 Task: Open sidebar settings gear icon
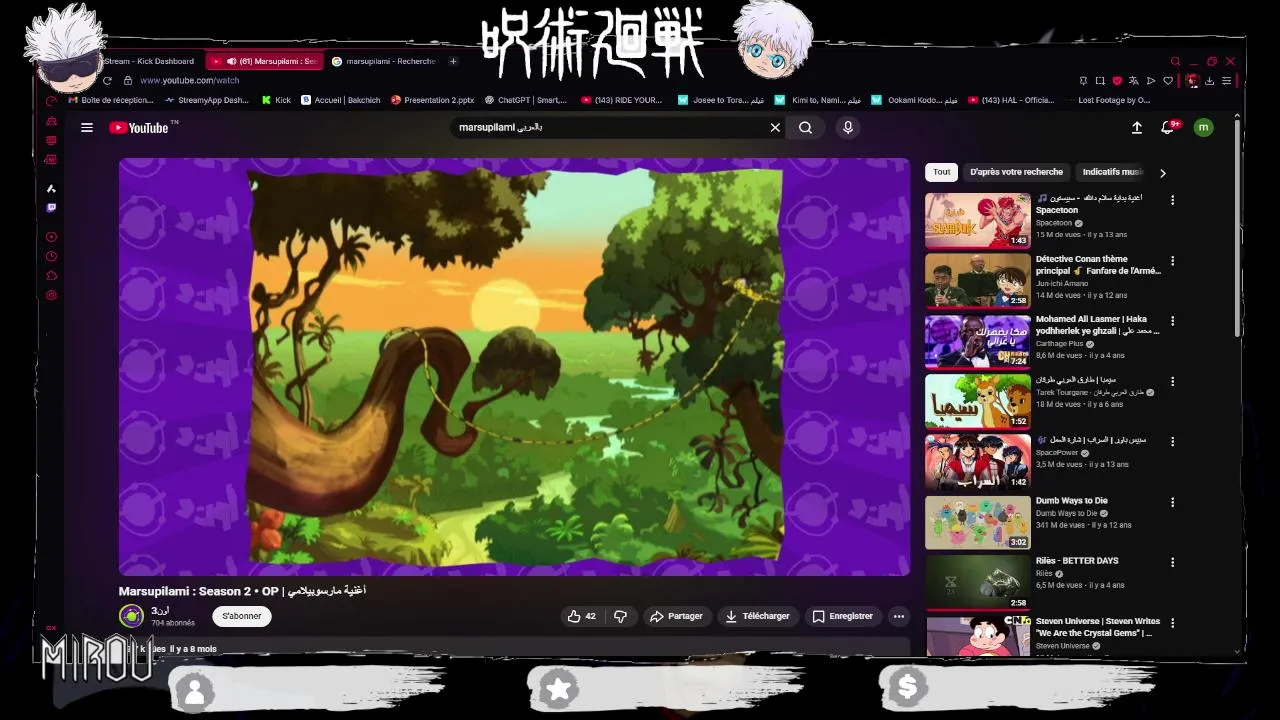pyautogui.click(x=51, y=295)
